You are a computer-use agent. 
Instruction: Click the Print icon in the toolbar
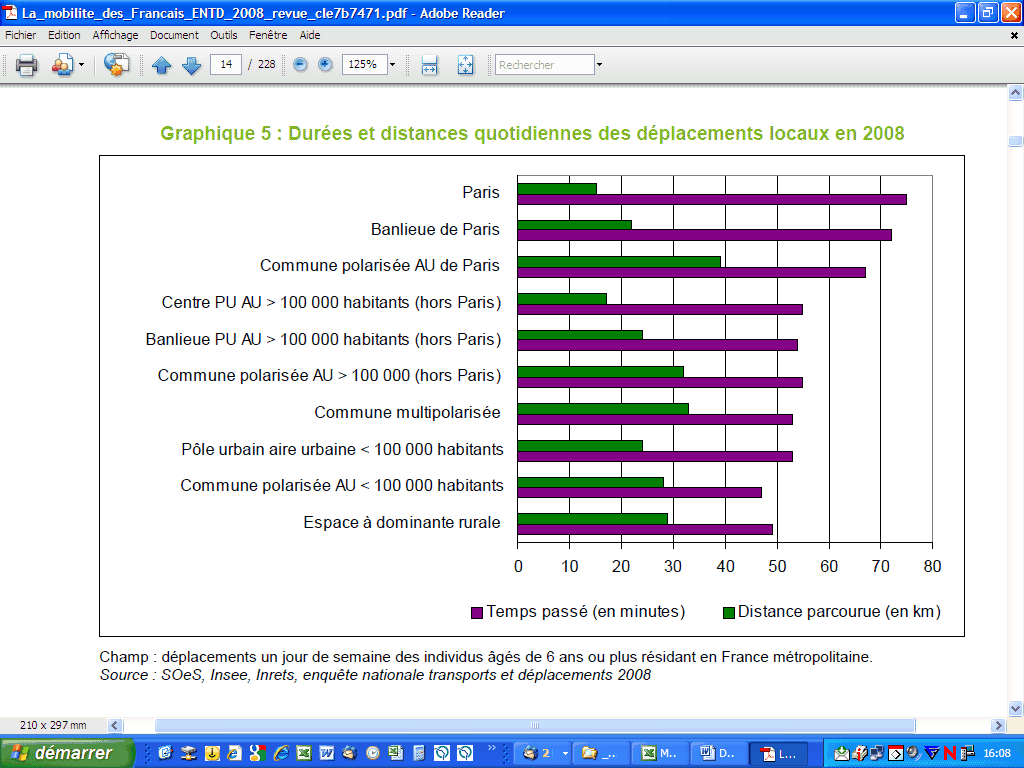pos(26,65)
